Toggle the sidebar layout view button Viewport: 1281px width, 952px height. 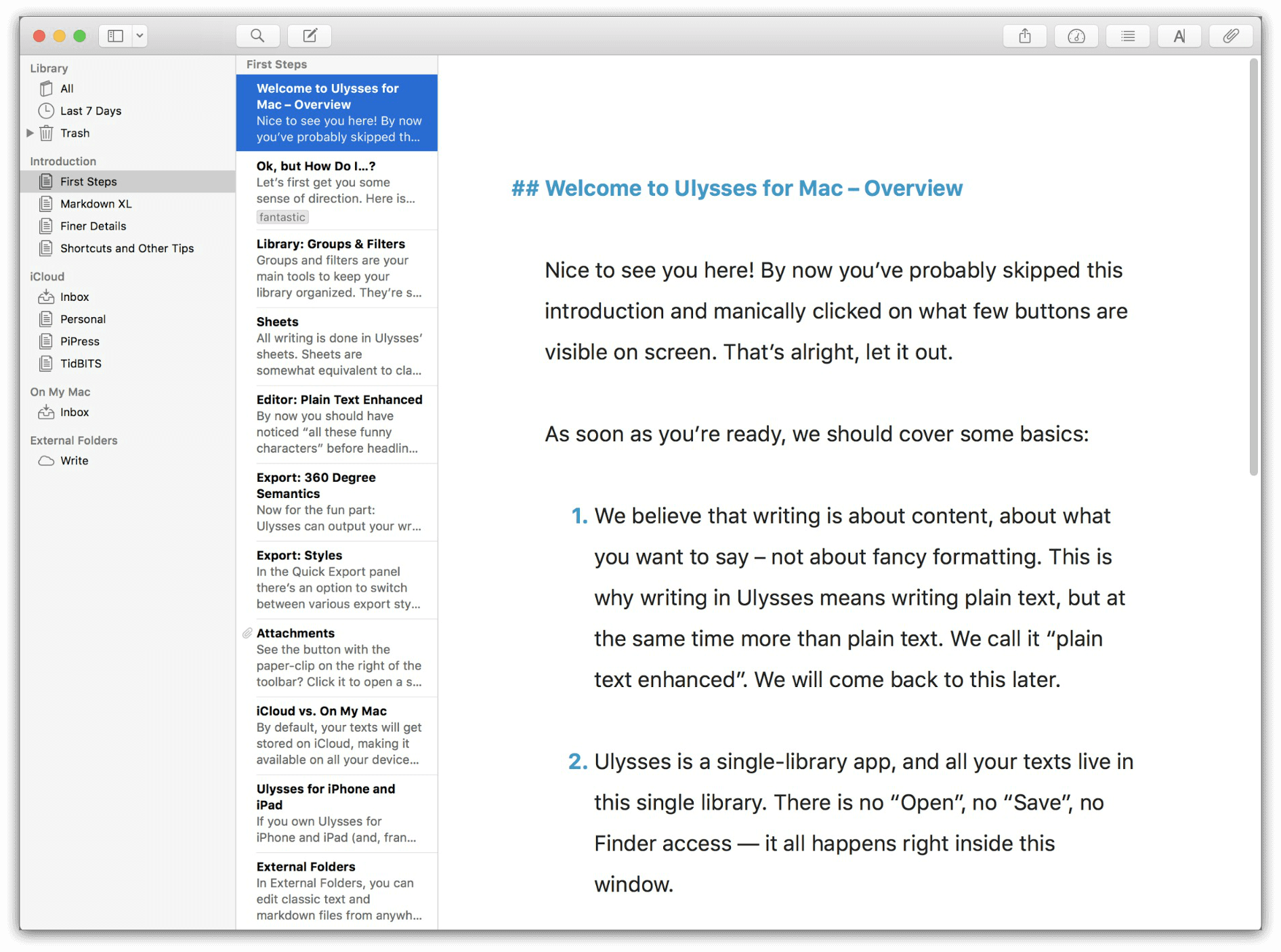[x=115, y=35]
